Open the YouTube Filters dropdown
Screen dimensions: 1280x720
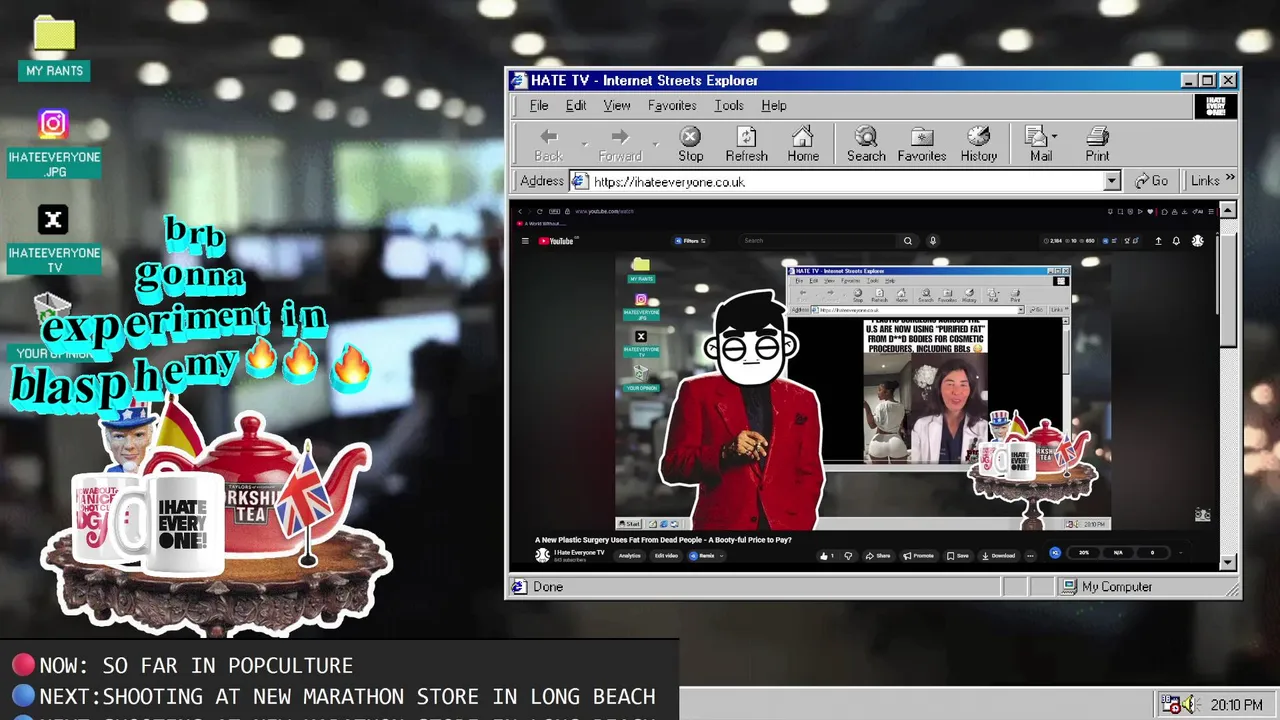tap(690, 241)
